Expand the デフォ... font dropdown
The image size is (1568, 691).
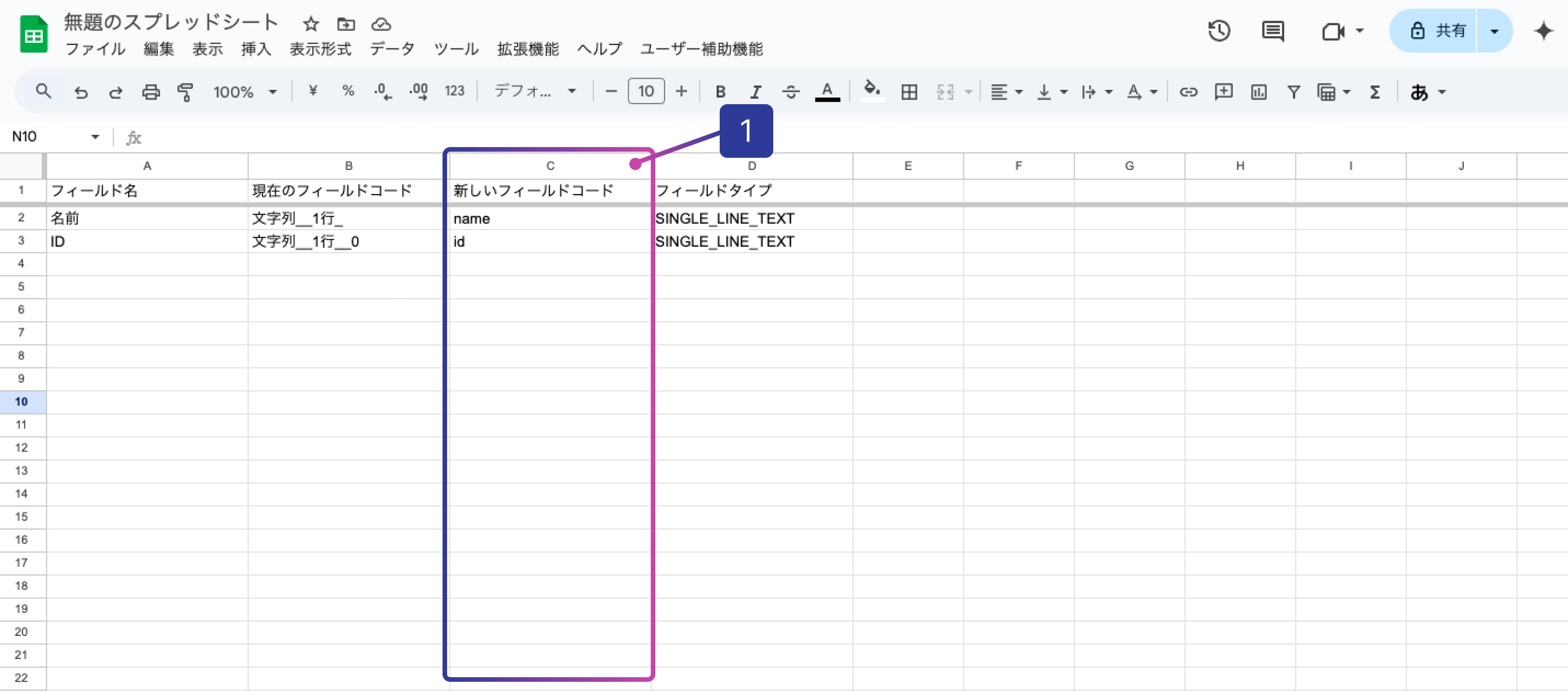(x=534, y=92)
